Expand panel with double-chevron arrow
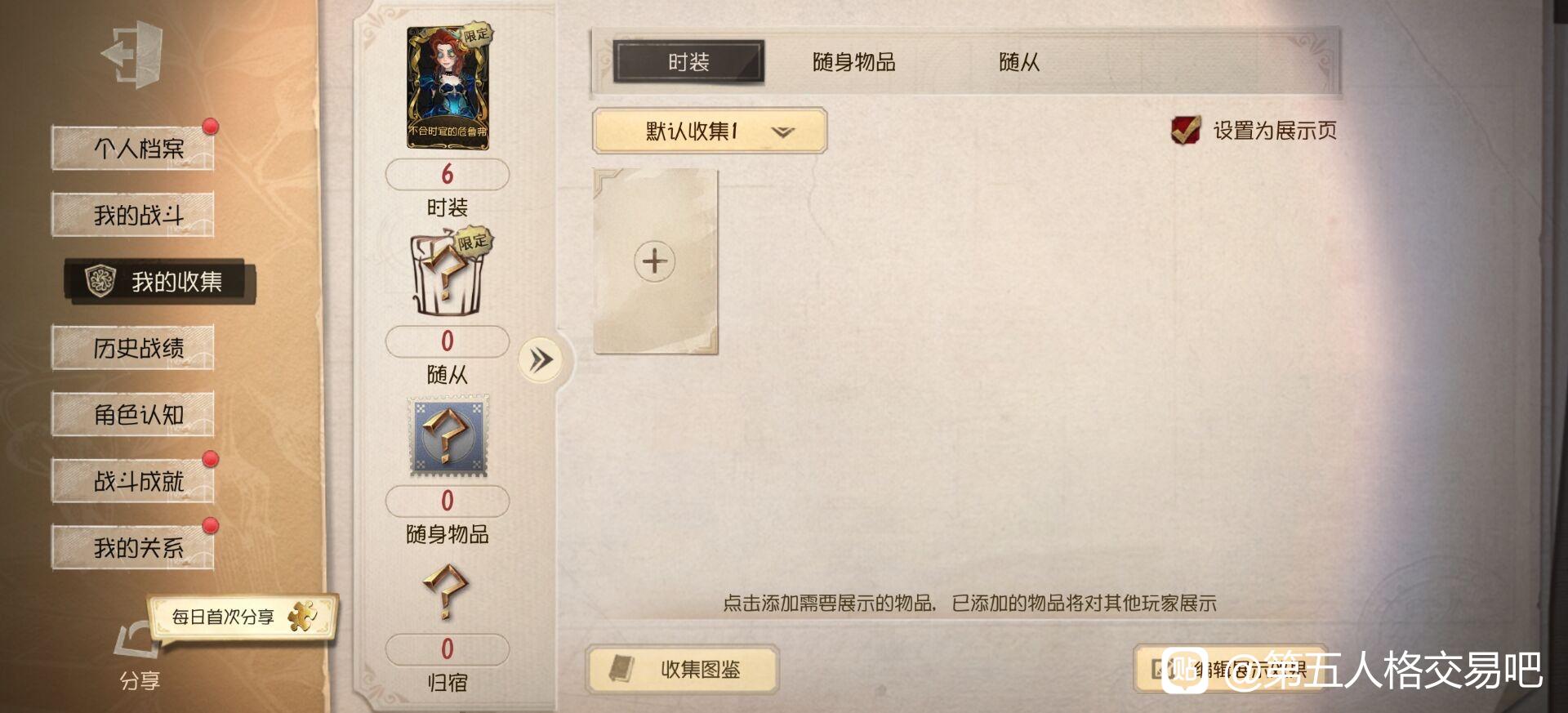1568x713 pixels. [541, 360]
